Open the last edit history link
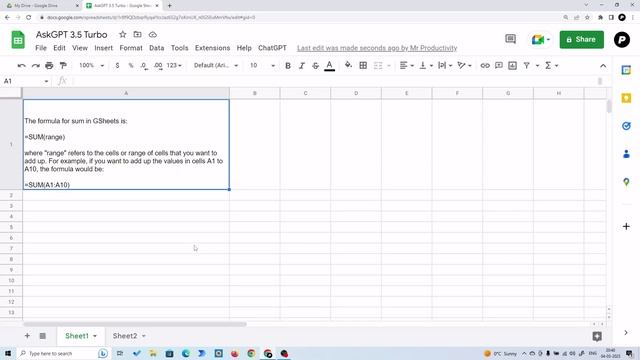 click(377, 48)
